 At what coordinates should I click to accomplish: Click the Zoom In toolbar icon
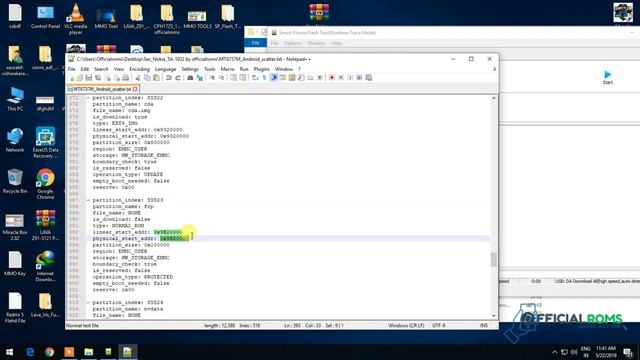212,78
